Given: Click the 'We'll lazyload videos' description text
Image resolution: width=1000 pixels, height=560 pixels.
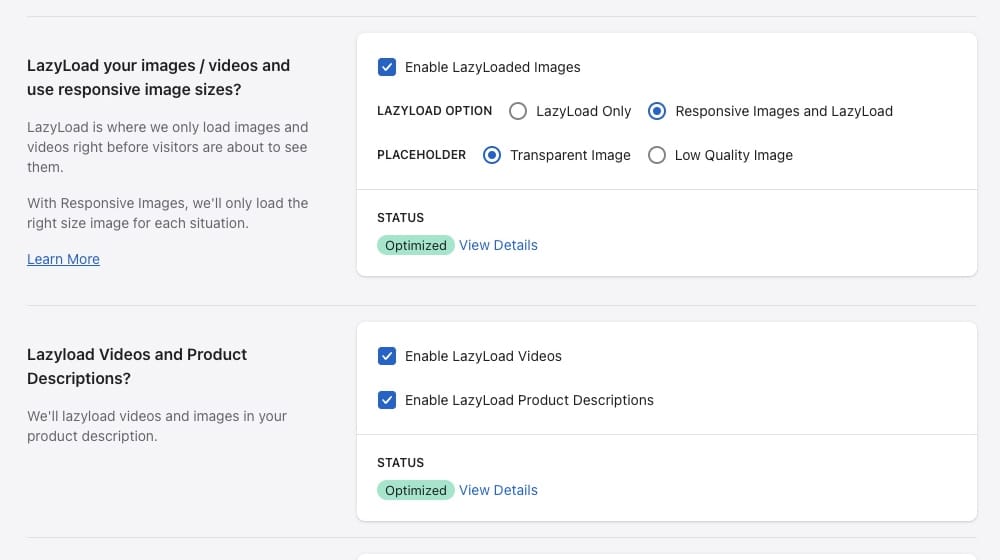Looking at the screenshot, I should 157,426.
